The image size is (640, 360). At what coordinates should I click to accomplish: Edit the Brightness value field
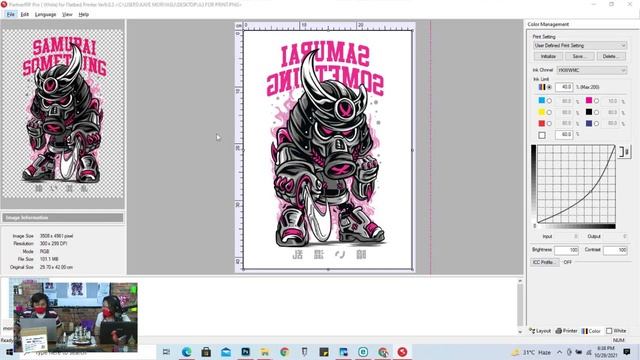pos(567,250)
